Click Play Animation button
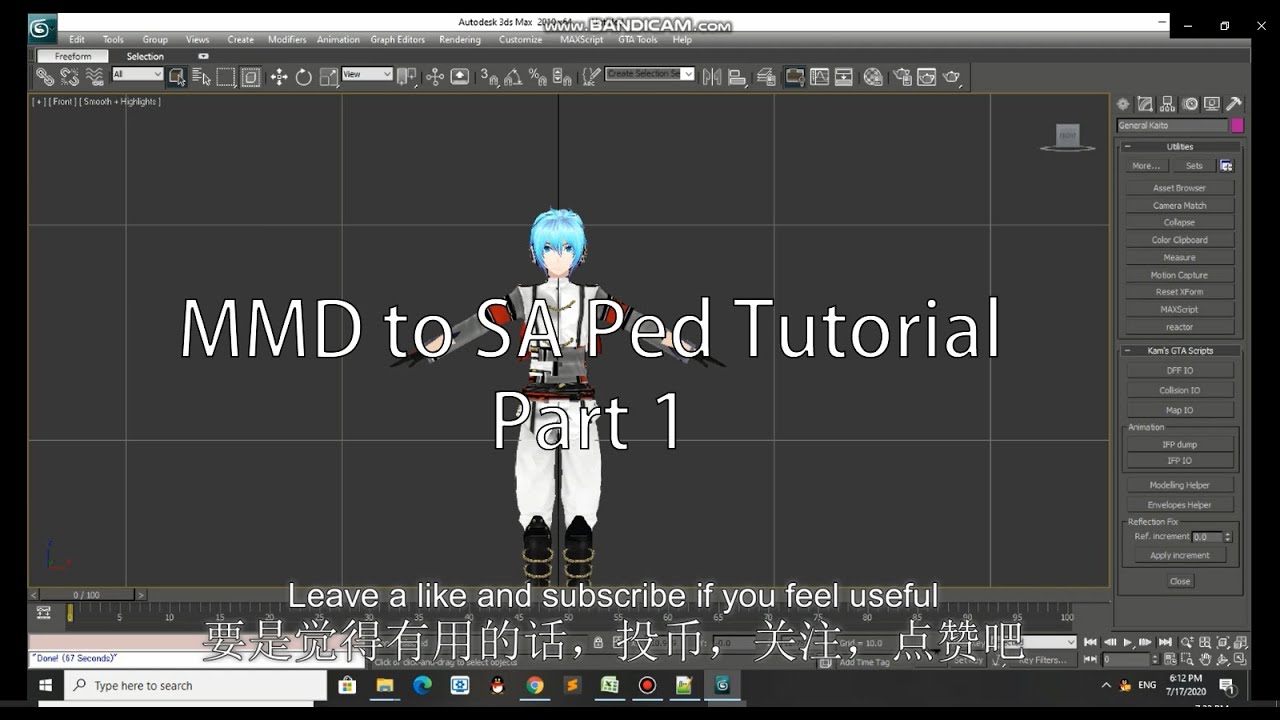Screen dimensions: 1280x720 [1128, 642]
